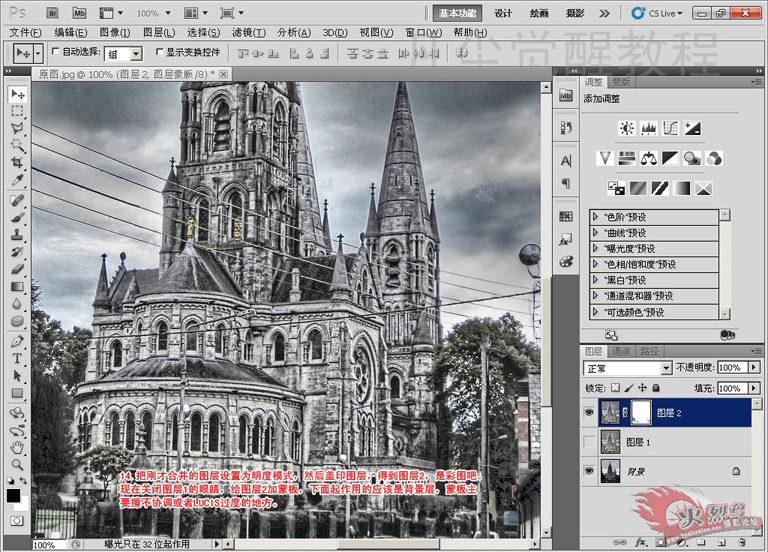Select the Gradient tool

(x=17, y=287)
